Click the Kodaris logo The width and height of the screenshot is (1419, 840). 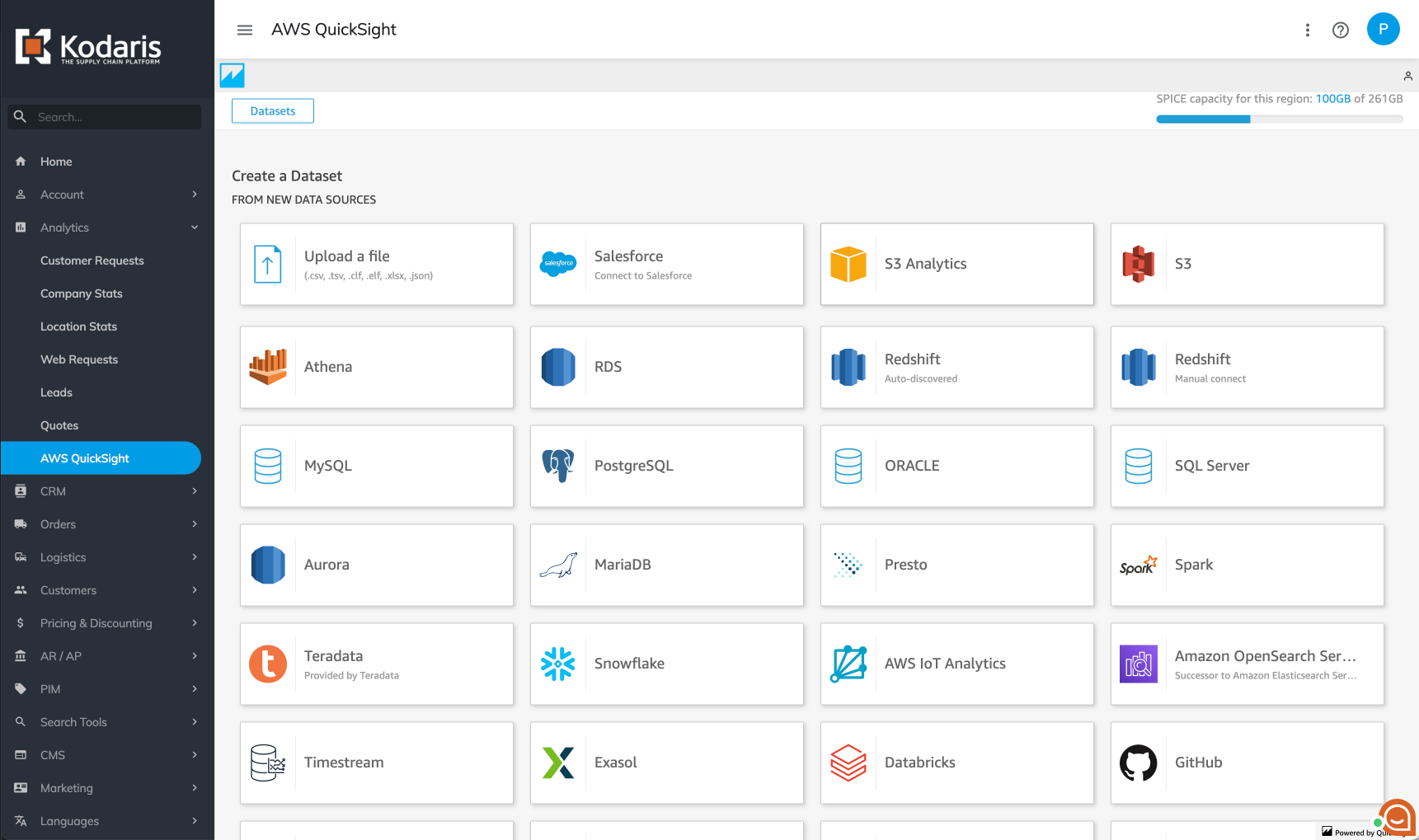coord(88,47)
